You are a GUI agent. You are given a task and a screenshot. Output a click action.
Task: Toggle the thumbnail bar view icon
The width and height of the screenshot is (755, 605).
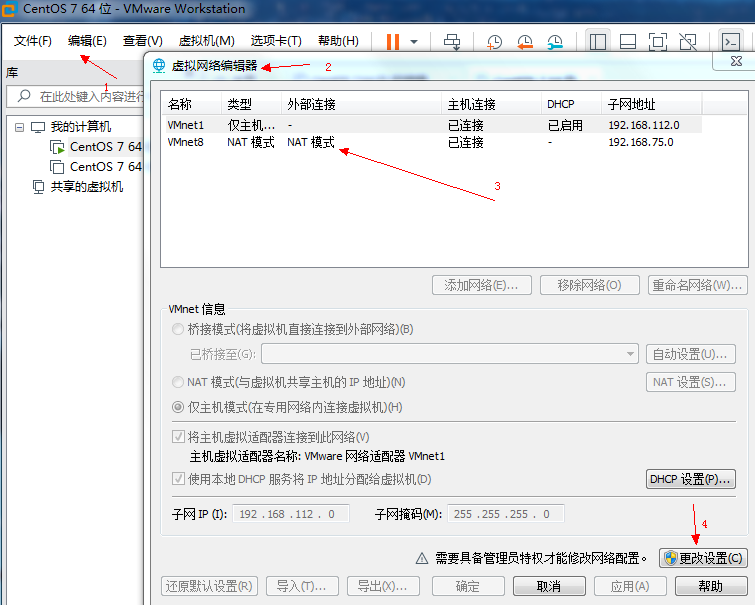pos(627,42)
